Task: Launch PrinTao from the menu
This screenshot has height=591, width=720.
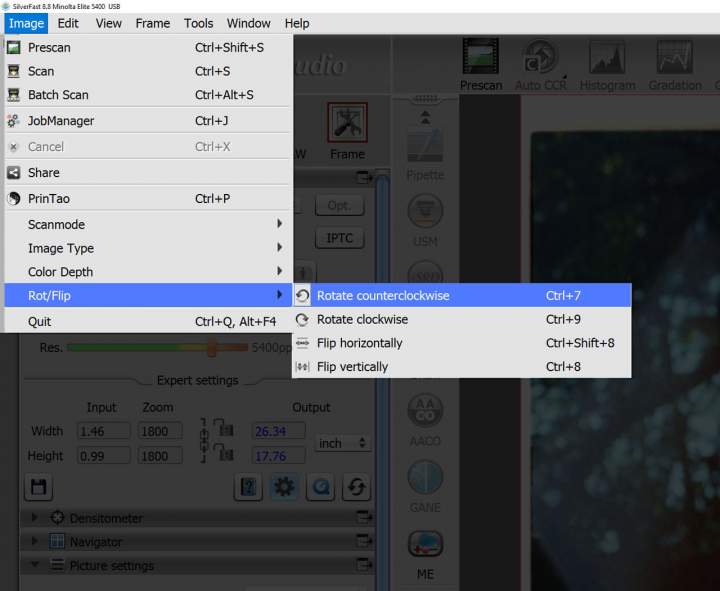Action: (148, 199)
